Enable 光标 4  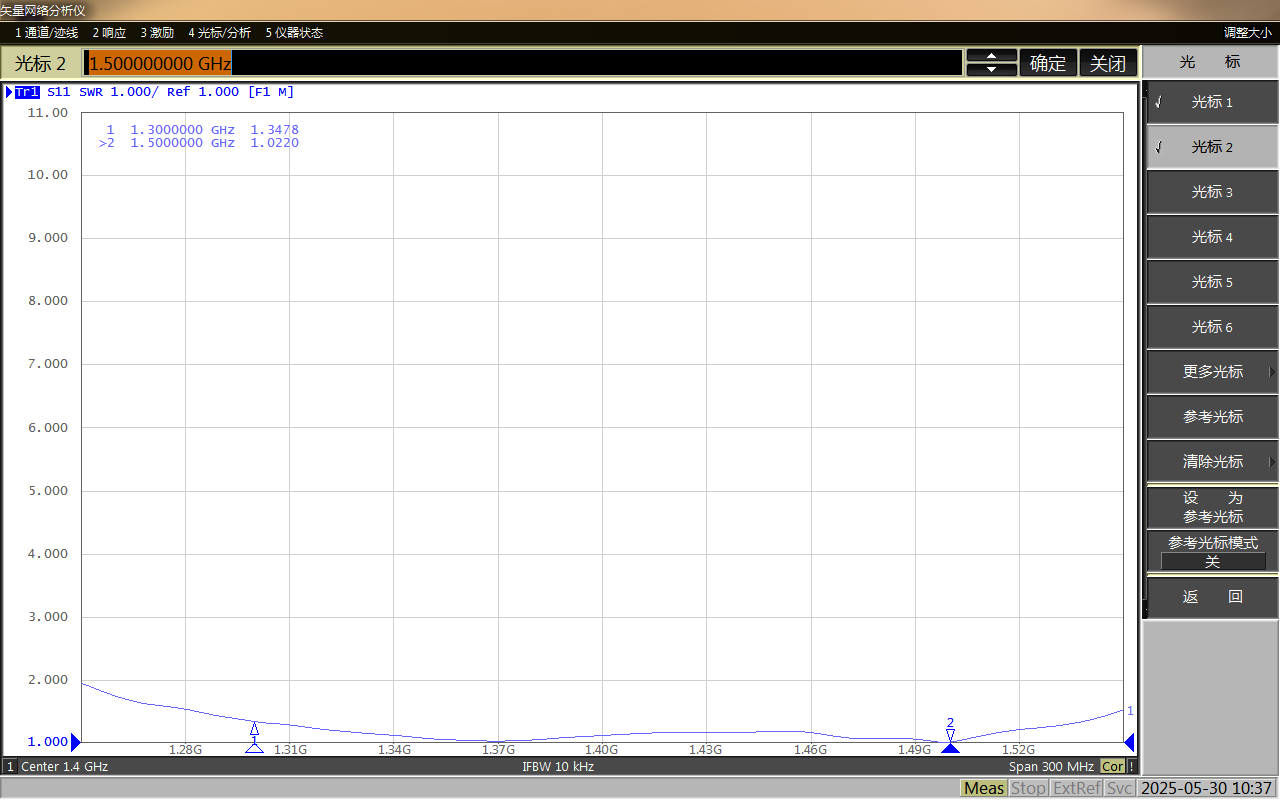click(1212, 237)
